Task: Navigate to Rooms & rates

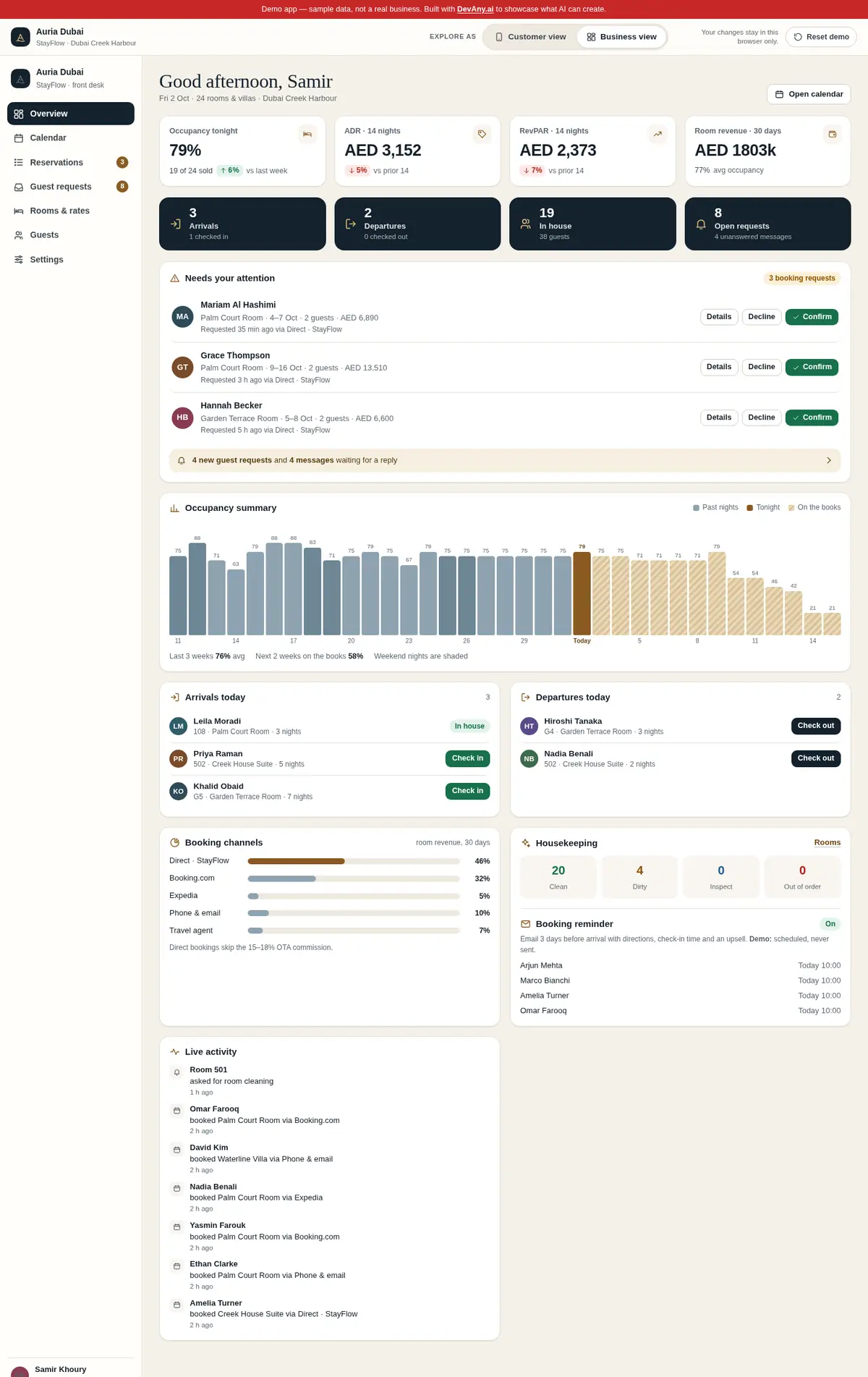Action: (71, 211)
